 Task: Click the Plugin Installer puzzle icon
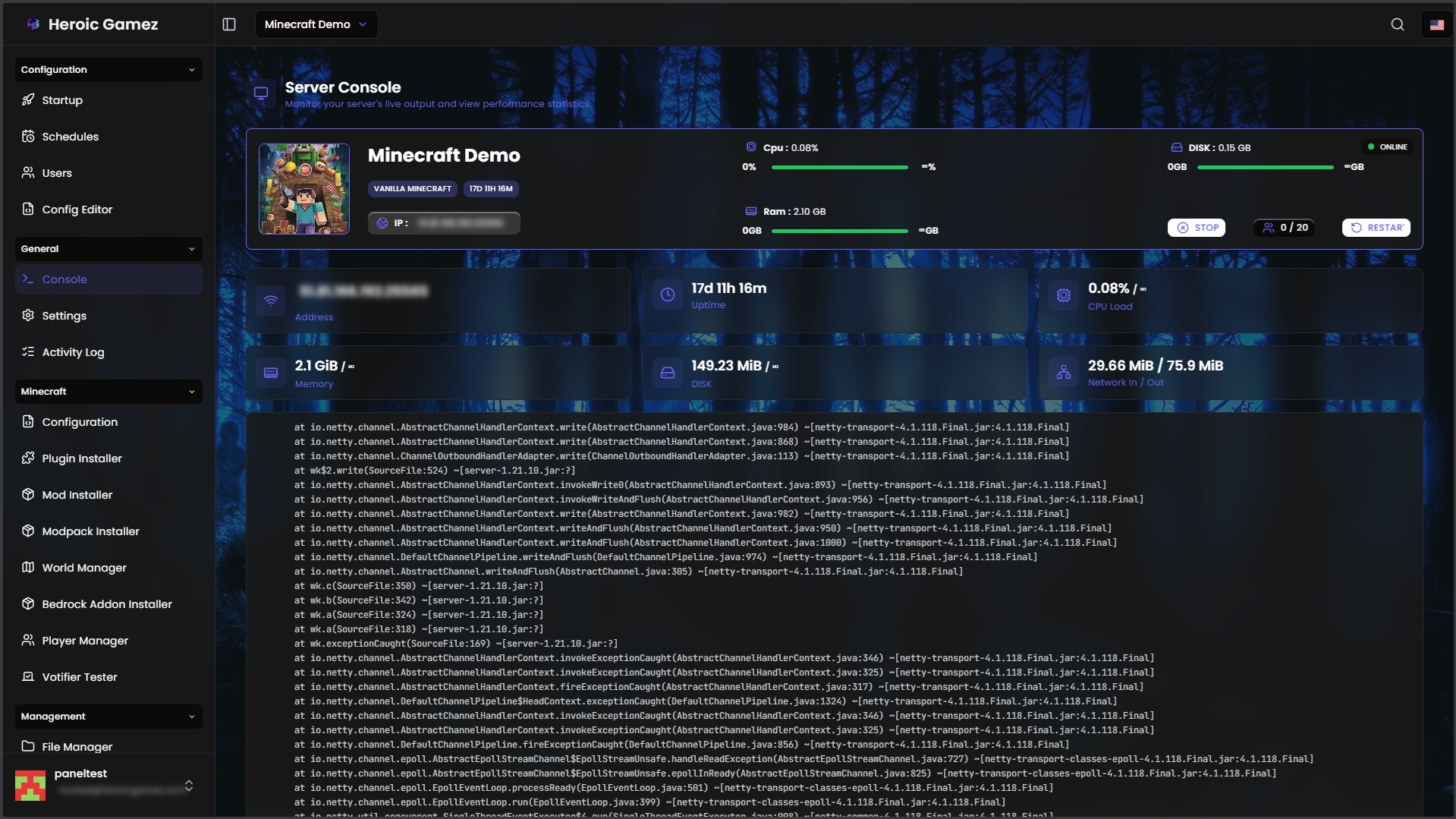(x=28, y=458)
